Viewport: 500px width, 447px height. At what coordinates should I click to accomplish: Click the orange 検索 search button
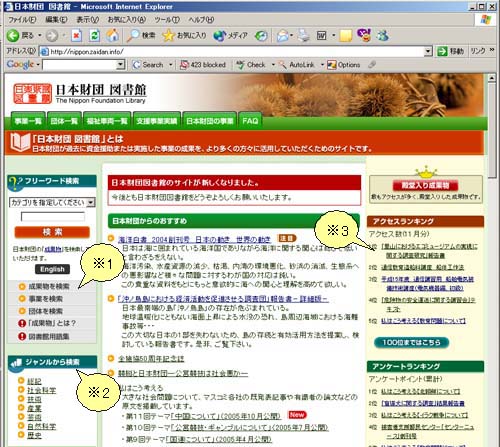tap(52, 232)
